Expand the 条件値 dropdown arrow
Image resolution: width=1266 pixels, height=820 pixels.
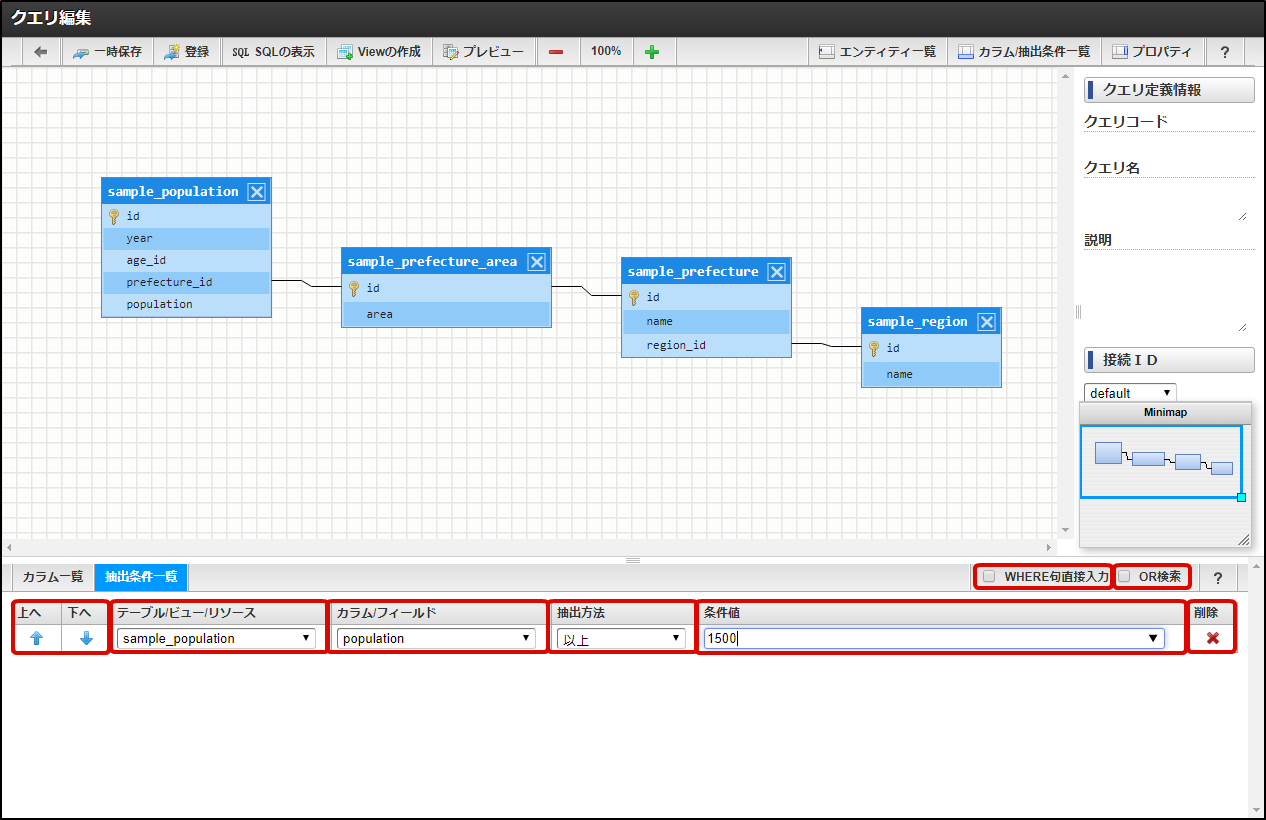1153,638
